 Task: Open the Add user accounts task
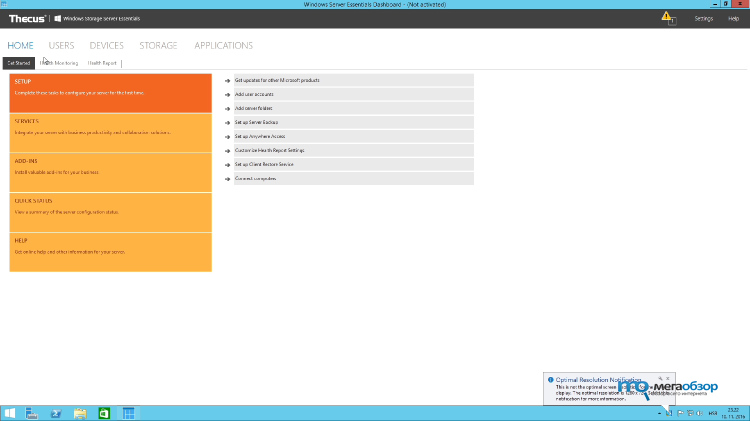pos(353,94)
